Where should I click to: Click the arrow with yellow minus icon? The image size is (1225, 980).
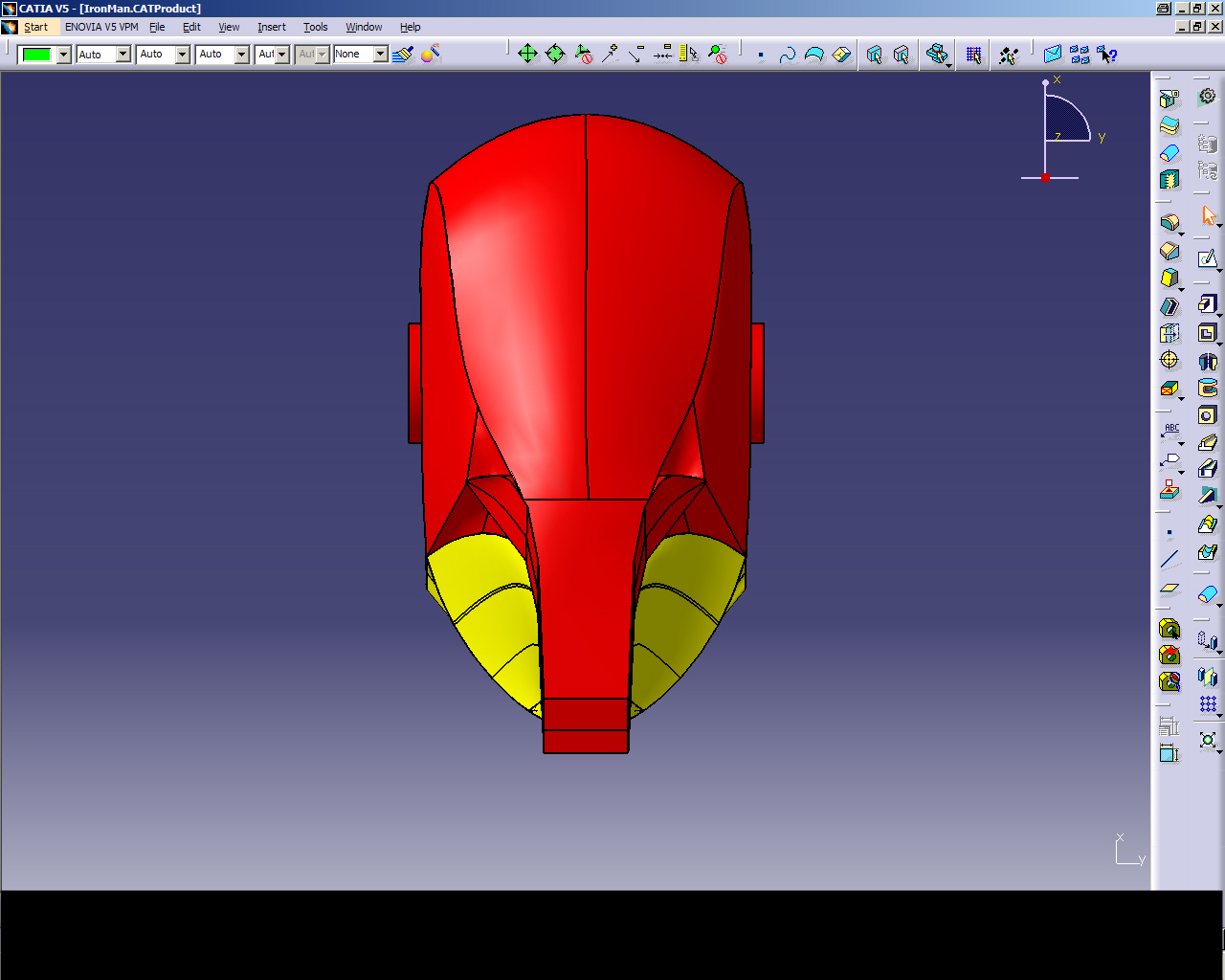[636, 55]
